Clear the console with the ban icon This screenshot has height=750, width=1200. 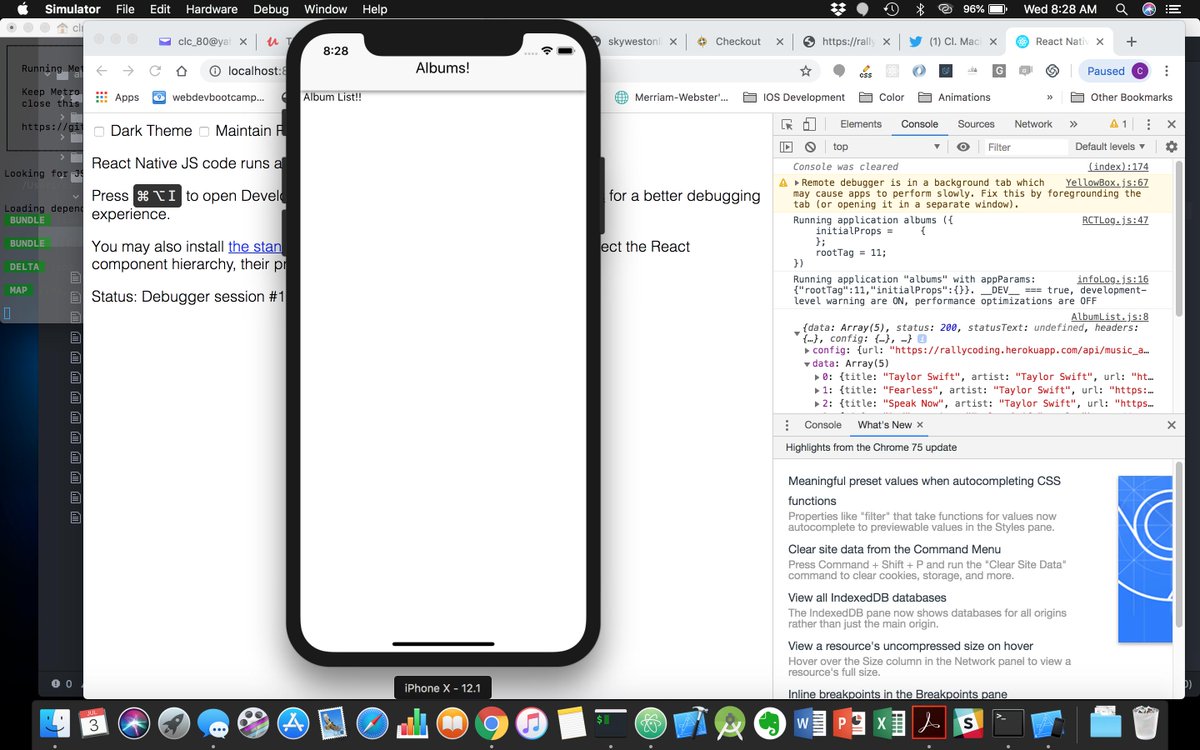pos(810,147)
